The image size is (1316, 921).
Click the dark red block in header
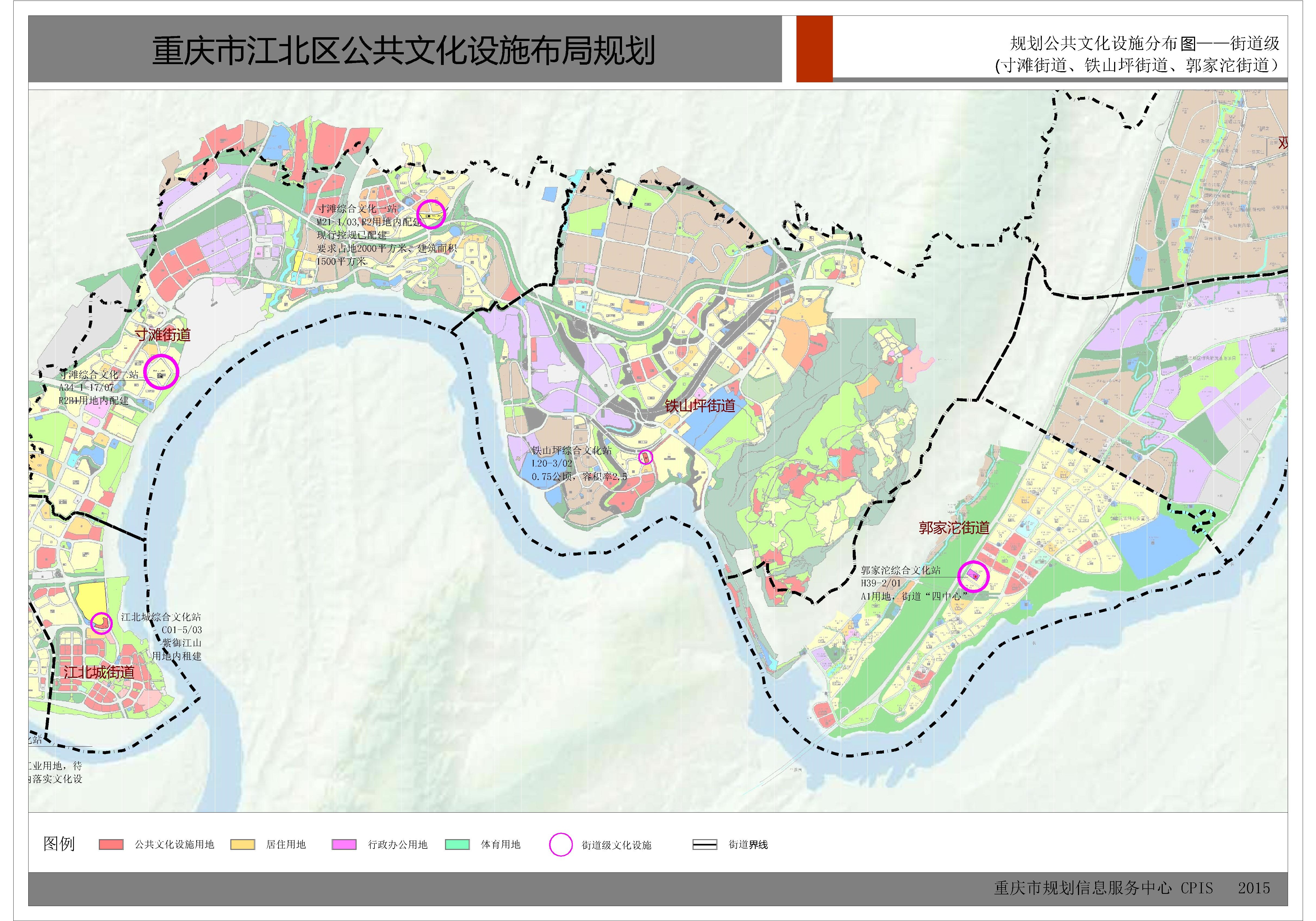point(814,49)
